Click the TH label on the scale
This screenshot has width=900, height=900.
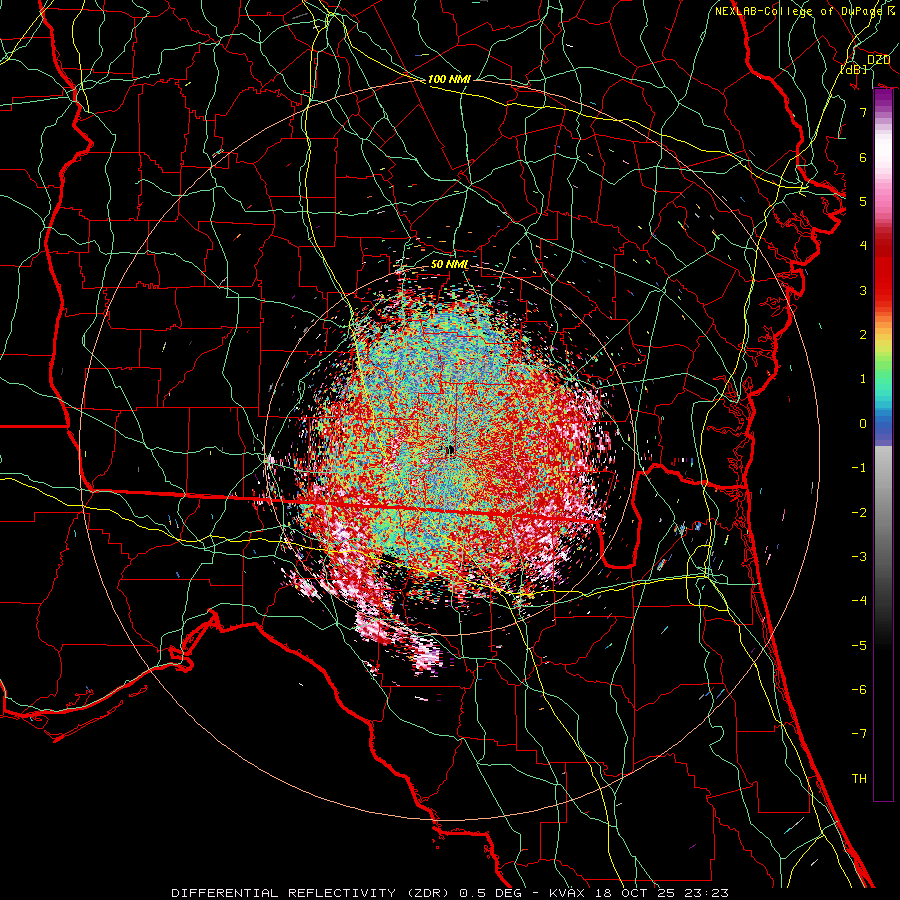859,779
